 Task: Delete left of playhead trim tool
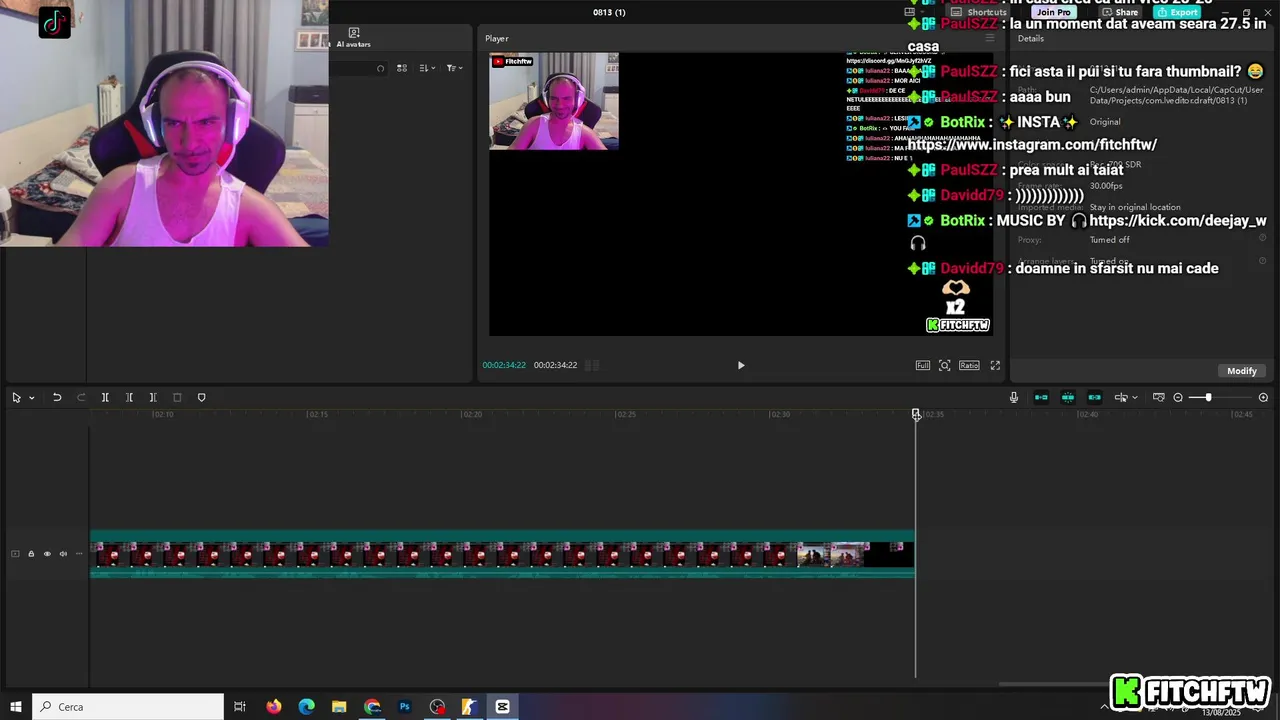pos(129,398)
